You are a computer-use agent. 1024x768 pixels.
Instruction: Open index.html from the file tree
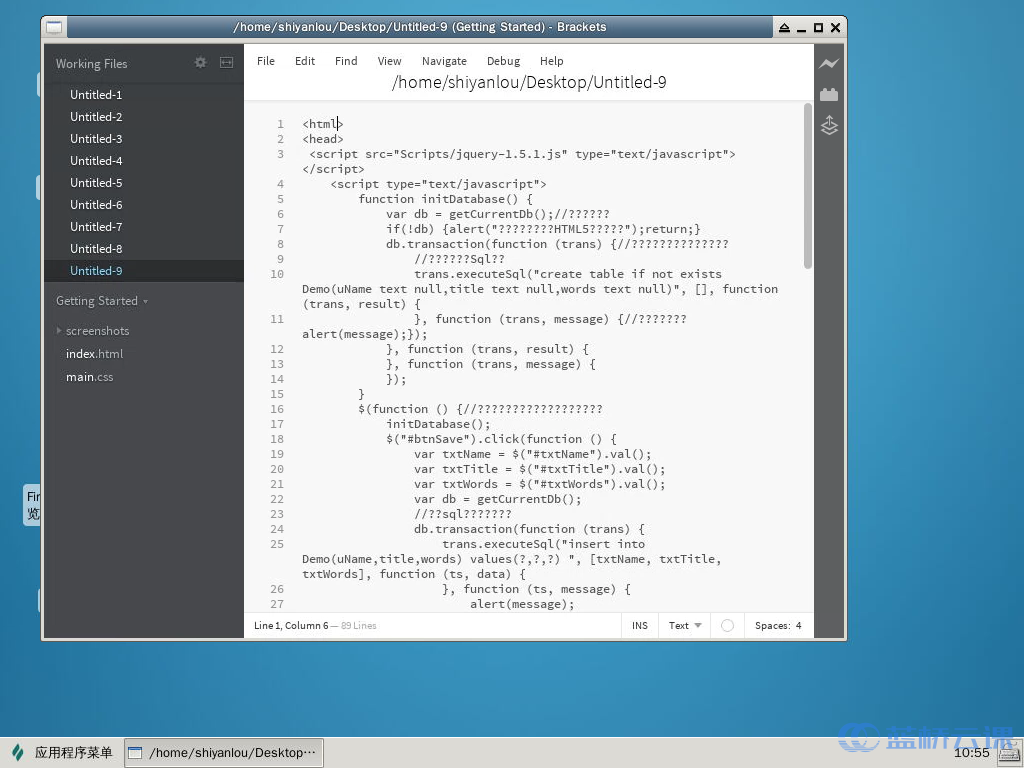tap(94, 354)
